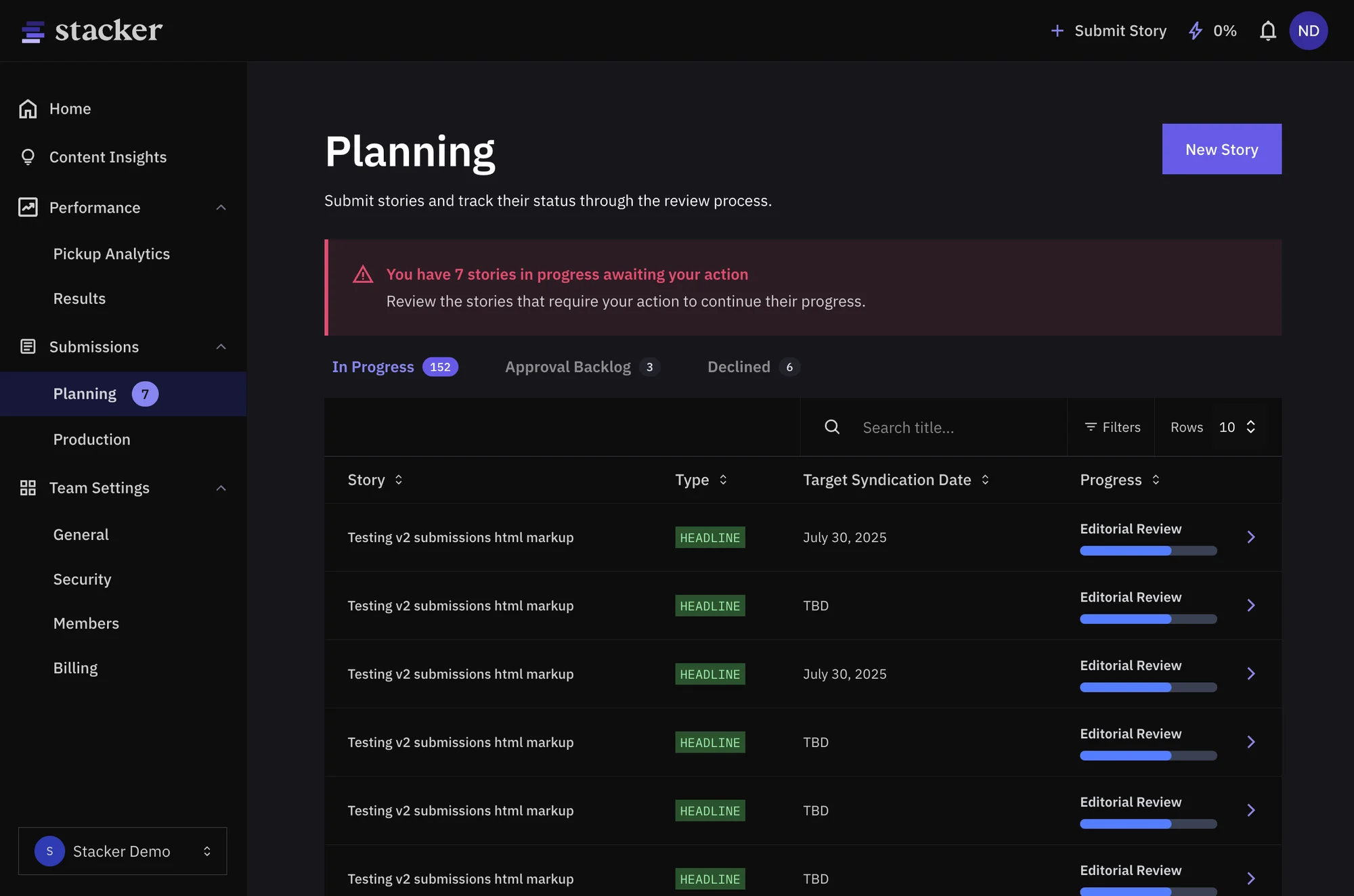Viewport: 1354px width, 896px height.
Task: Click the search magnifier icon
Action: coord(832,427)
